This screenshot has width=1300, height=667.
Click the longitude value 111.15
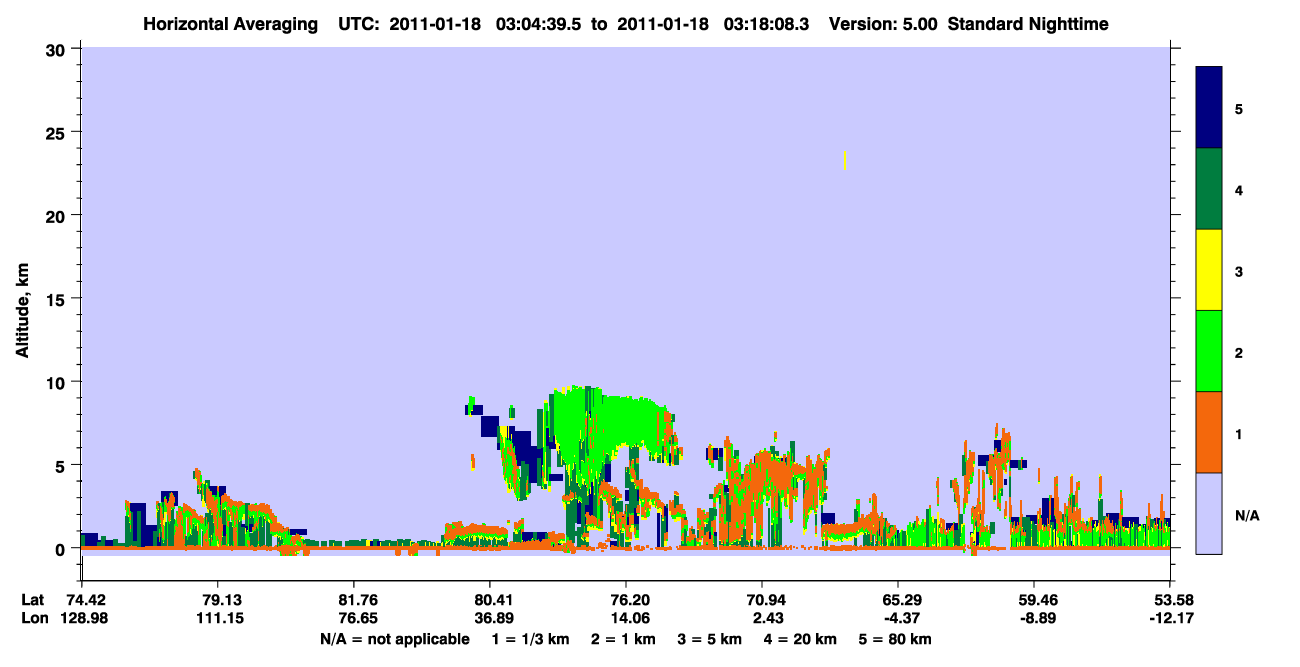coord(218,619)
